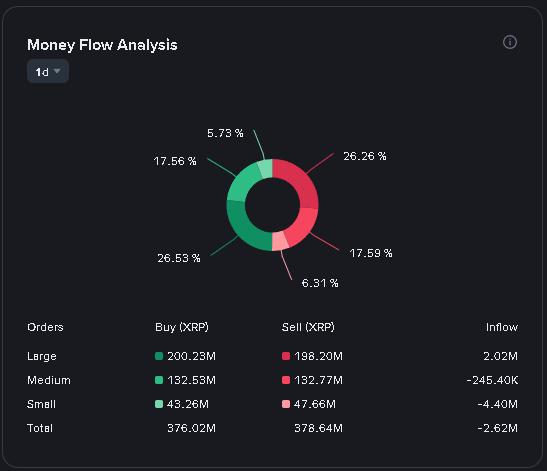
Task: Click the 26.53 % chart label
Action: 179,258
